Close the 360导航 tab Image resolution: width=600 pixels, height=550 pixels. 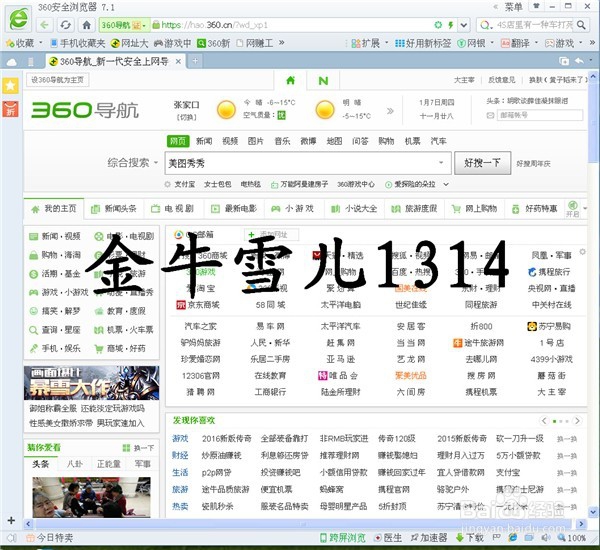tap(178, 61)
